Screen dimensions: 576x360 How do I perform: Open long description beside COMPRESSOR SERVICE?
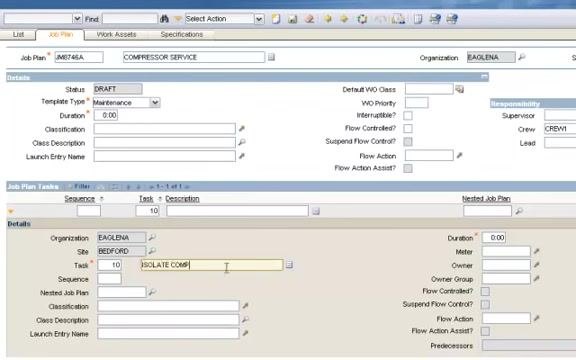(271, 57)
